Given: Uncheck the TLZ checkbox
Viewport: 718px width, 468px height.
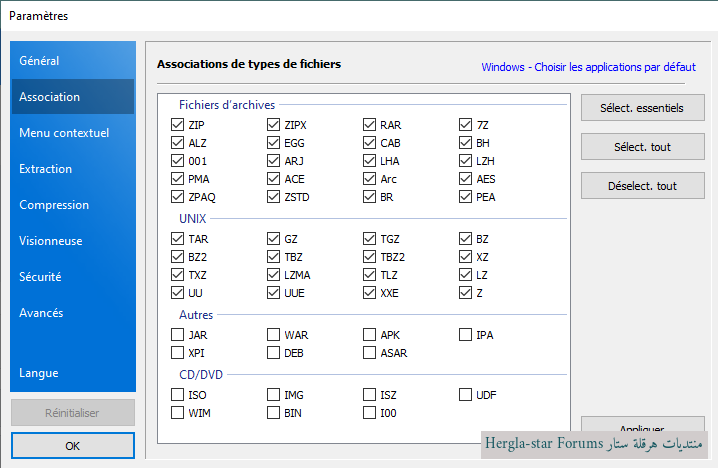Looking at the screenshot, I should 370,275.
